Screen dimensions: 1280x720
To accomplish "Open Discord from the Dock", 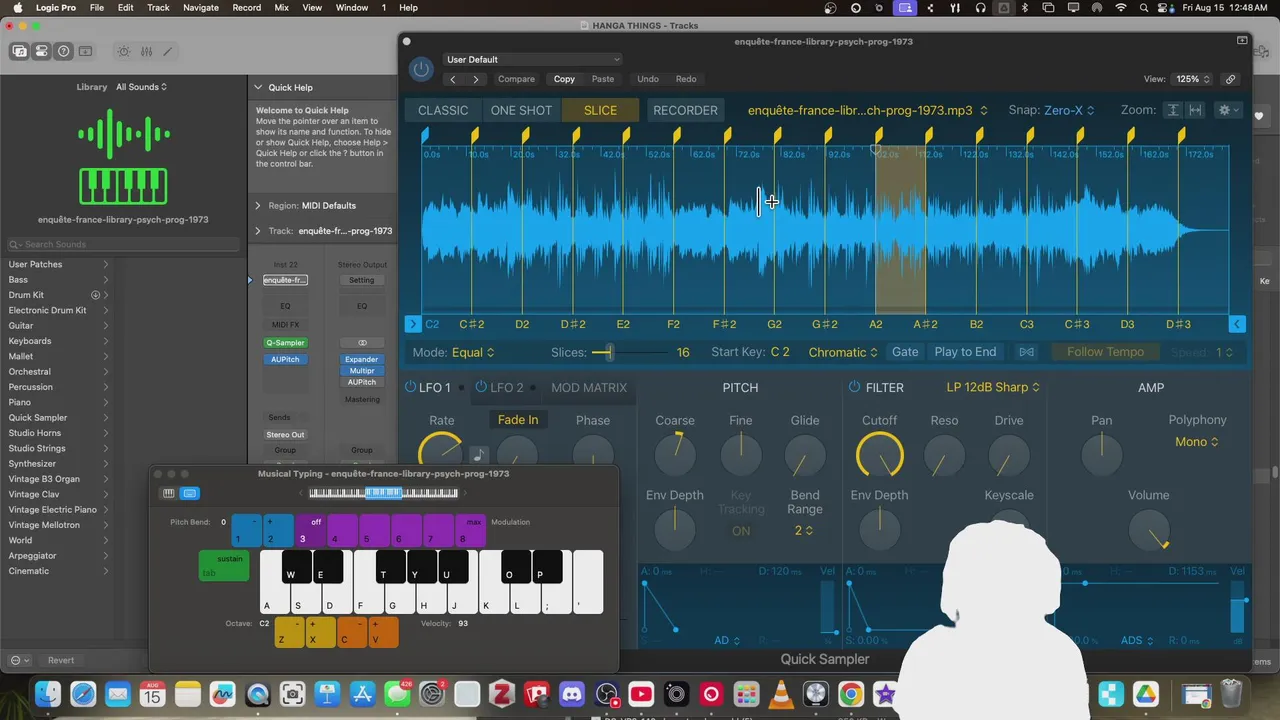I will click(572, 694).
